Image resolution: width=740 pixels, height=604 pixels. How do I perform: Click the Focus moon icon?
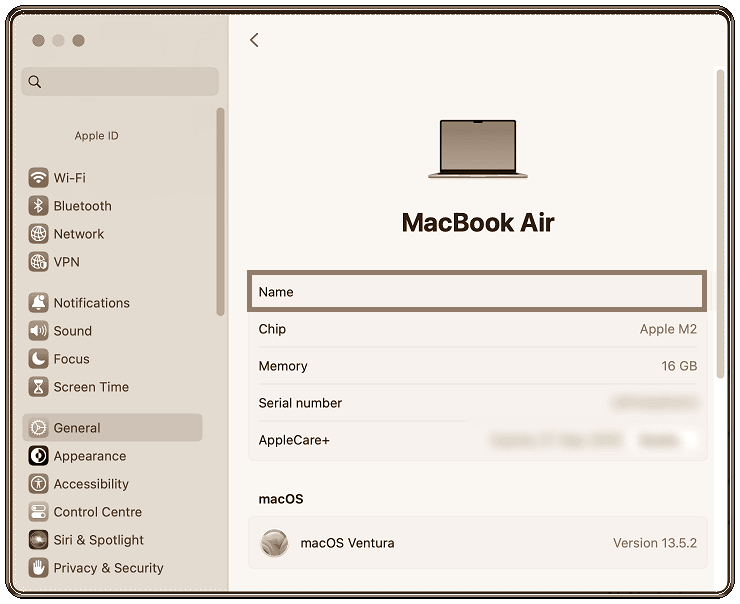[38, 359]
